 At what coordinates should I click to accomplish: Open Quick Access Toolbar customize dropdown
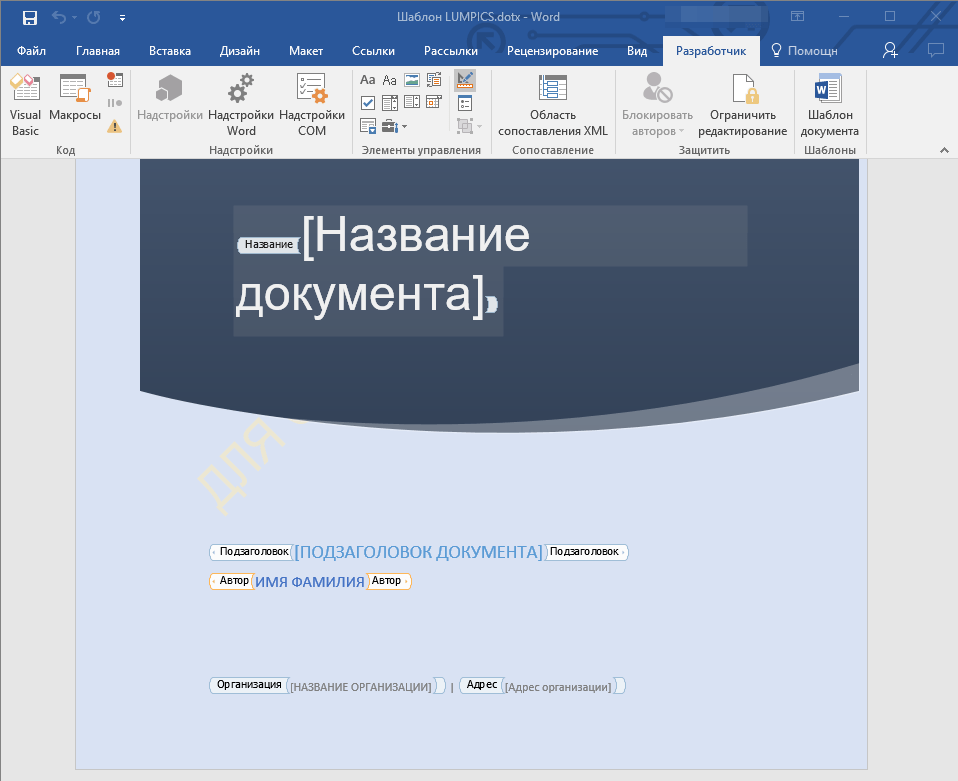[x=122, y=17]
